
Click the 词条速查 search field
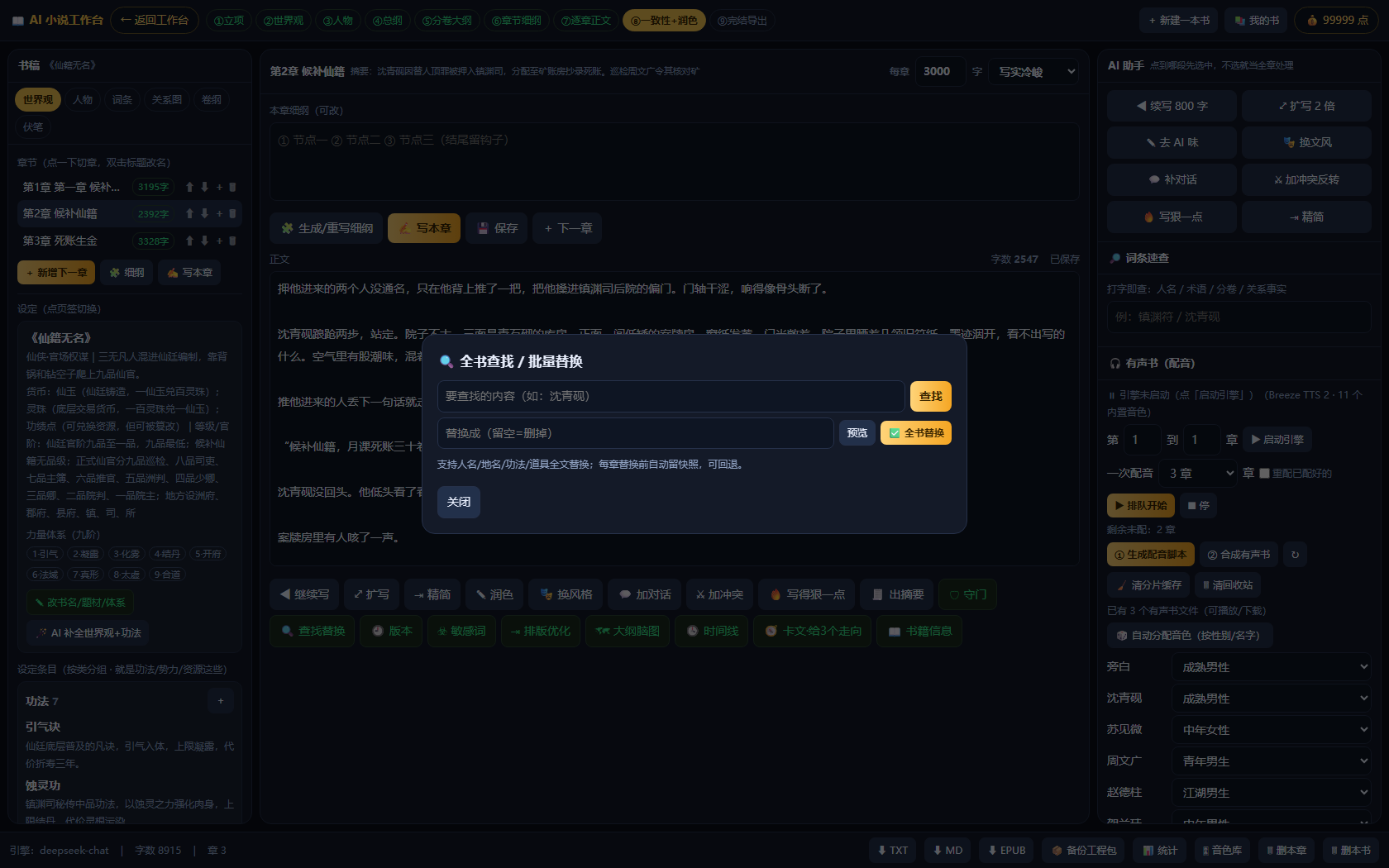1239,317
